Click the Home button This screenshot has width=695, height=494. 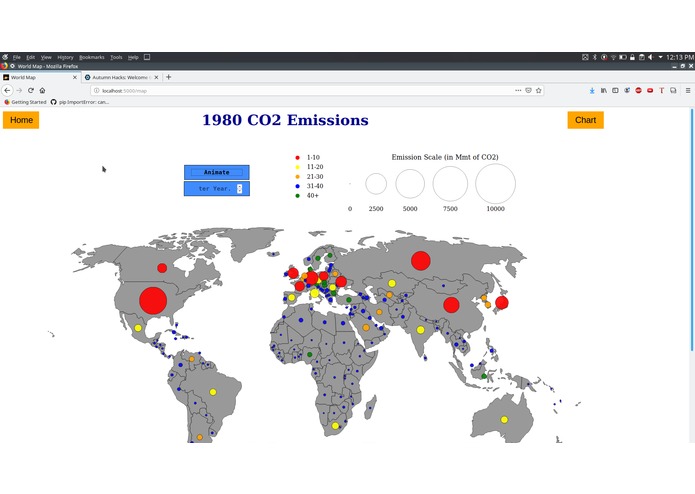(21, 120)
